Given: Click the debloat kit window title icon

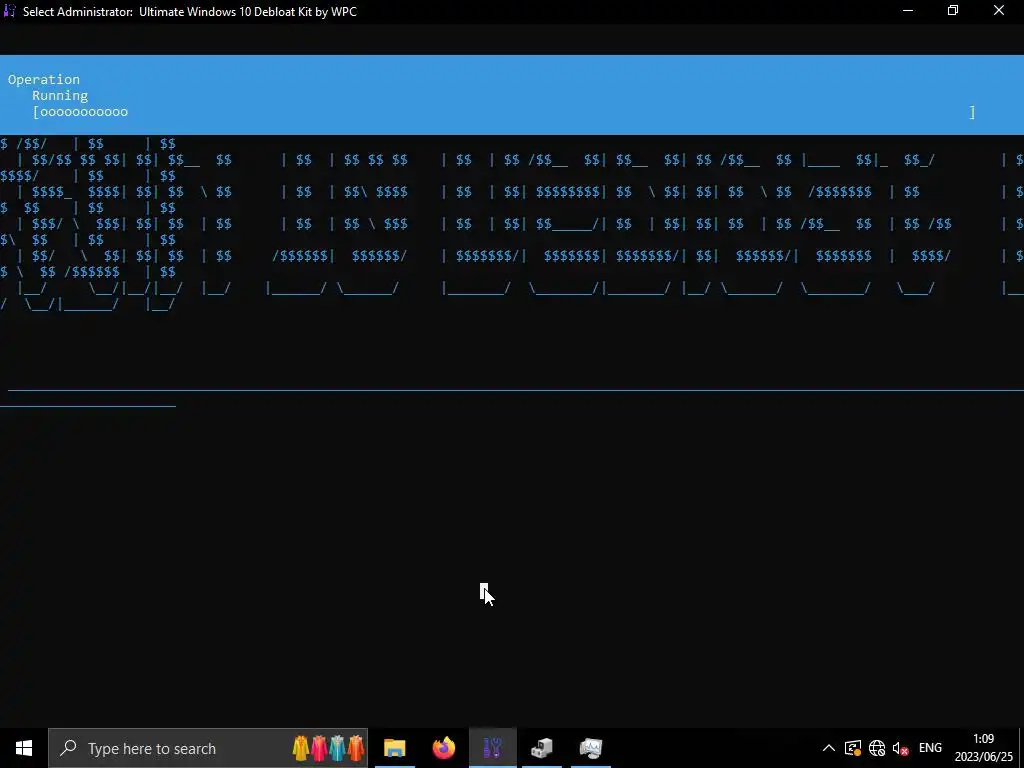Looking at the screenshot, I should tap(9, 11).
